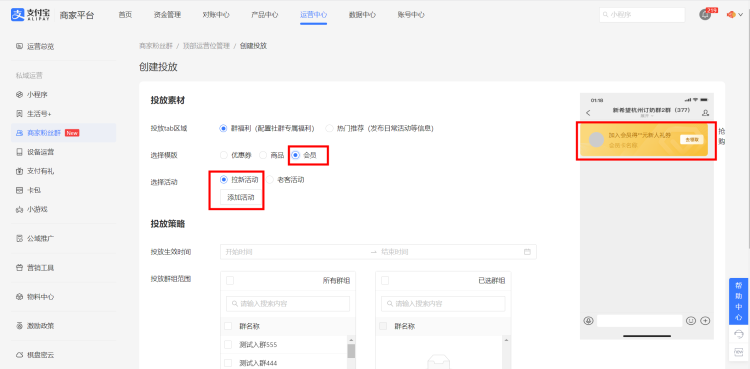The image size is (750, 369).
Task: Click the back arrow in phone preview
Action: [588, 113]
